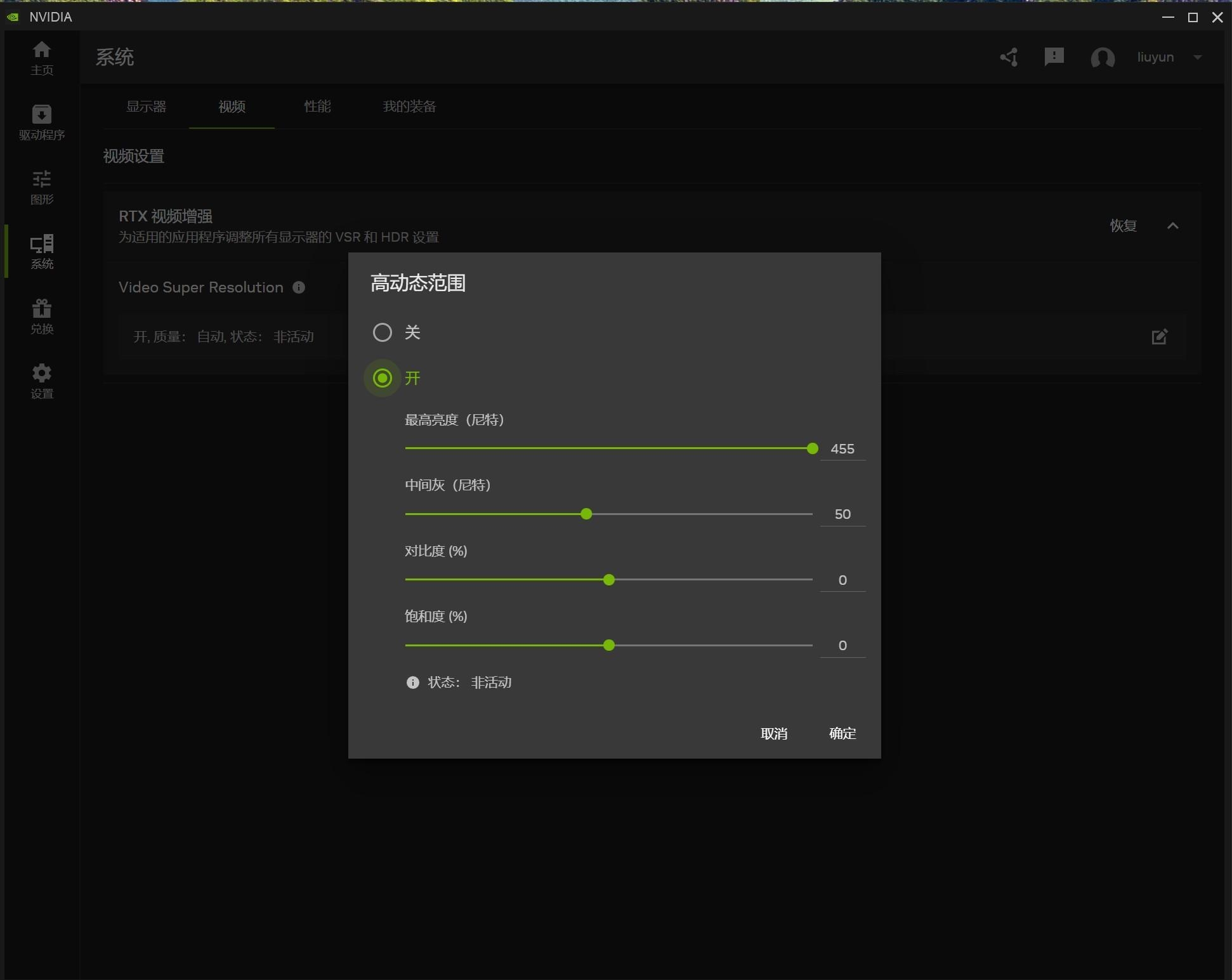Click the 开, 质量: 自动 status text
Viewport: 1232px width, 980px height.
point(224,337)
